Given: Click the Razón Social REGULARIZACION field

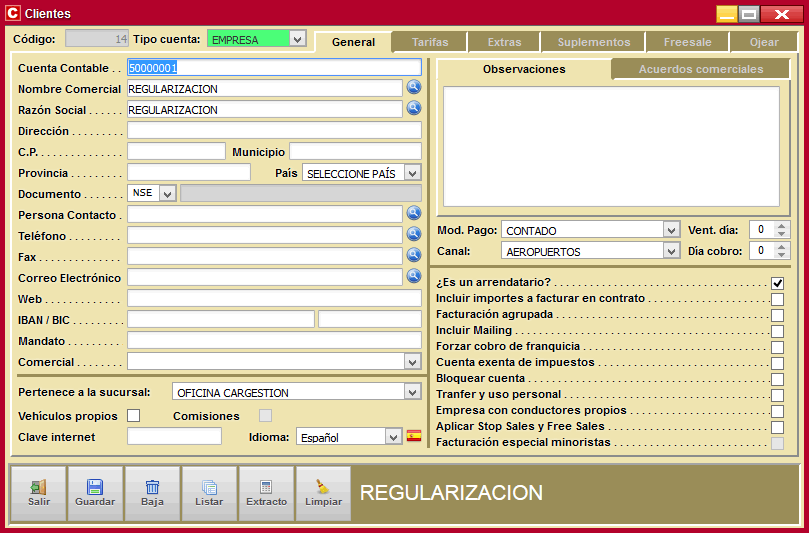Looking at the screenshot, I should (265, 109).
